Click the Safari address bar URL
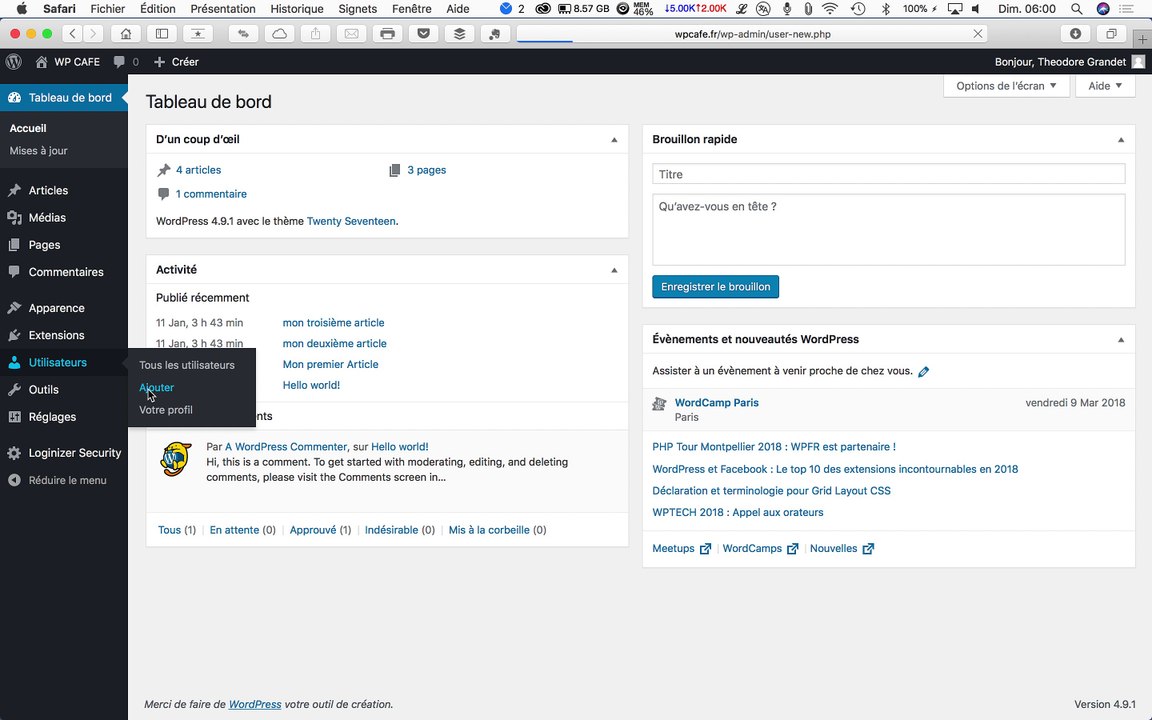1152x720 pixels. tap(752, 34)
